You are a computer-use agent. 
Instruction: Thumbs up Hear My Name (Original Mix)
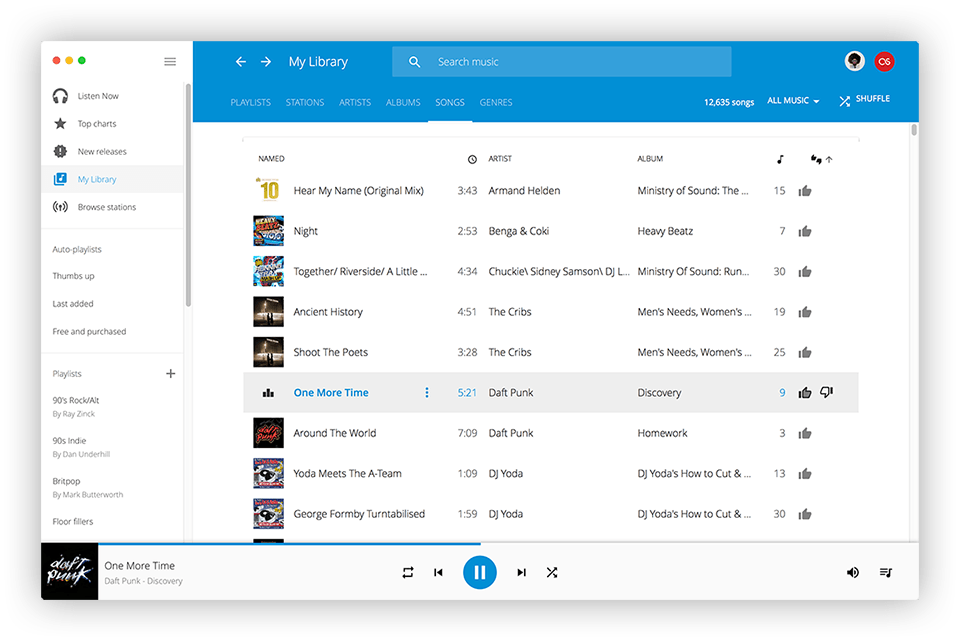pyautogui.click(x=805, y=191)
